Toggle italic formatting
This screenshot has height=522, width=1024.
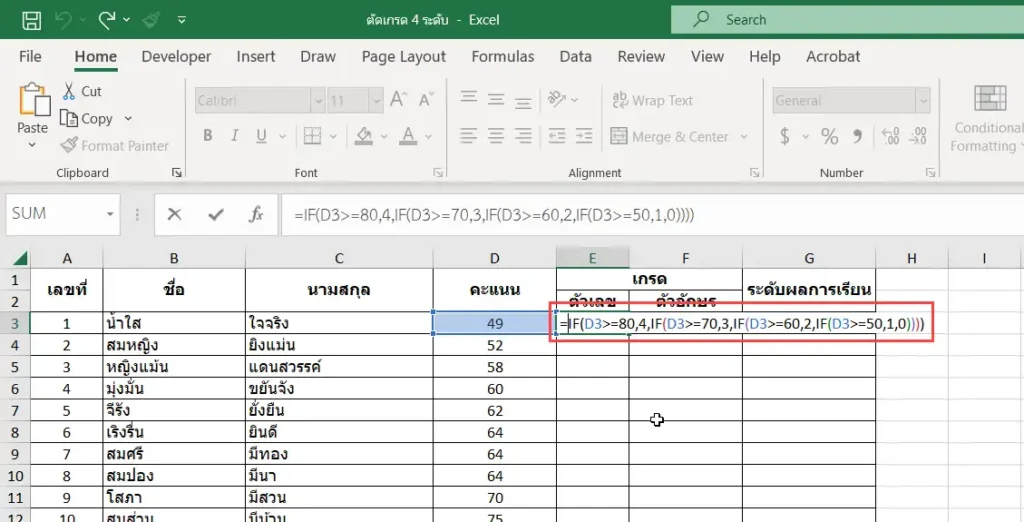234,136
